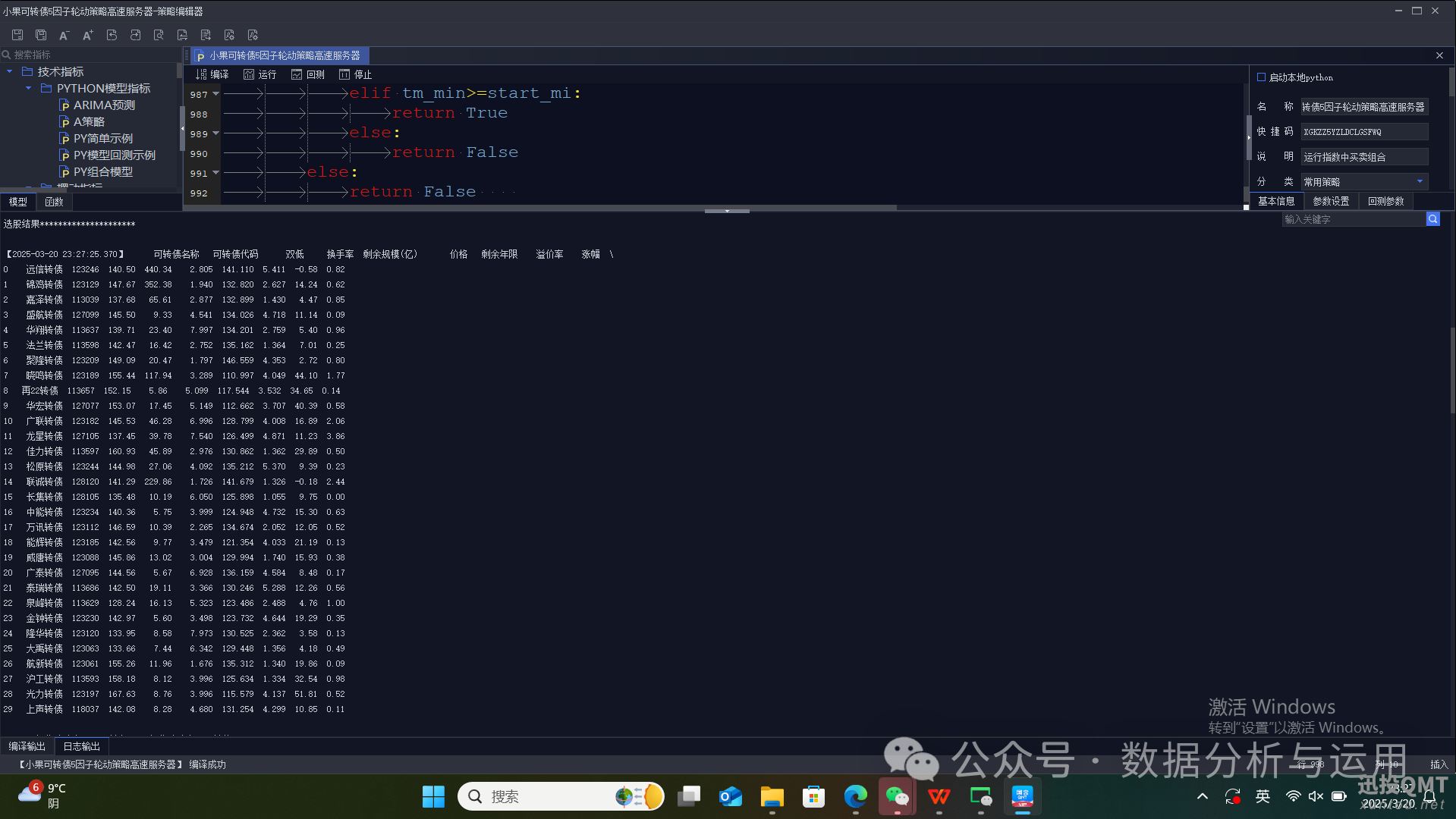This screenshot has width=1456, height=819.
Task: Collapse the 技术指标 tree node
Action: click(x=9, y=71)
